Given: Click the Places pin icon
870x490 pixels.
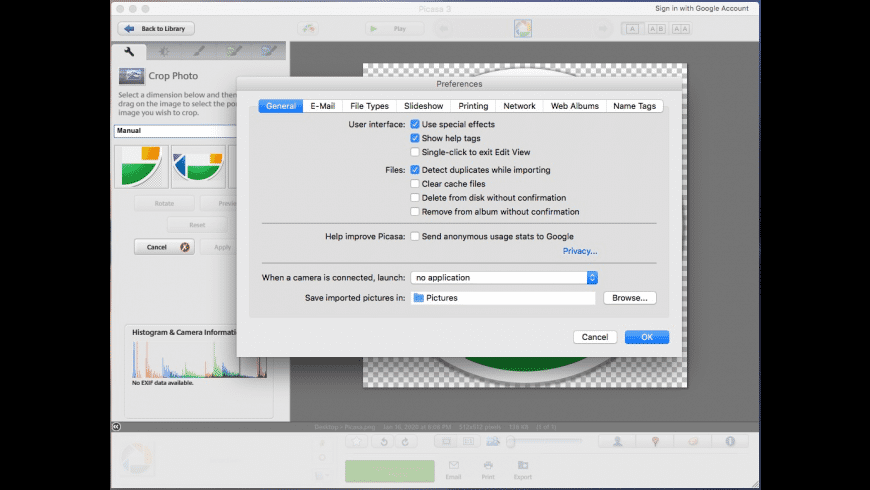Looking at the screenshot, I should pos(655,441).
